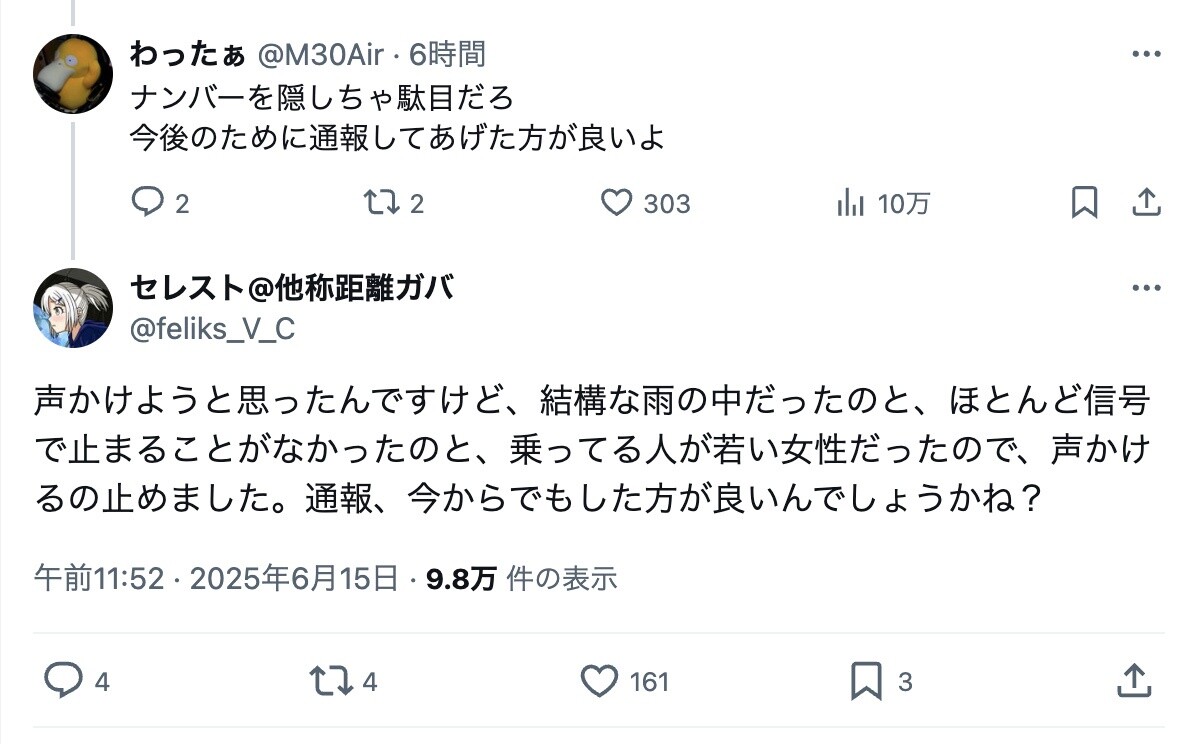Bookmark わったぁ's tweet
This screenshot has height=744, width=1186.
[1084, 203]
